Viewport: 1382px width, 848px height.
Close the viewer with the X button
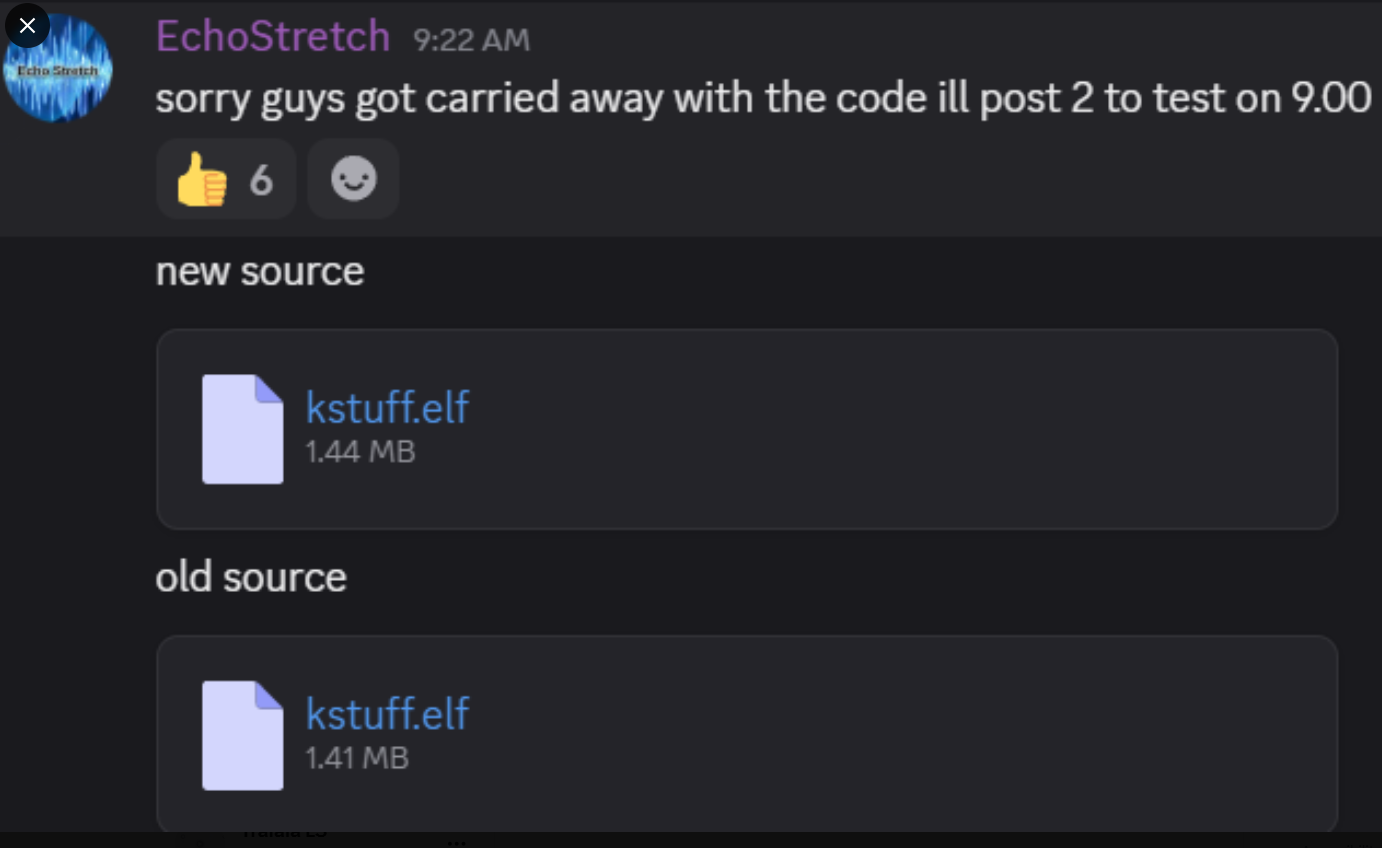click(27, 26)
